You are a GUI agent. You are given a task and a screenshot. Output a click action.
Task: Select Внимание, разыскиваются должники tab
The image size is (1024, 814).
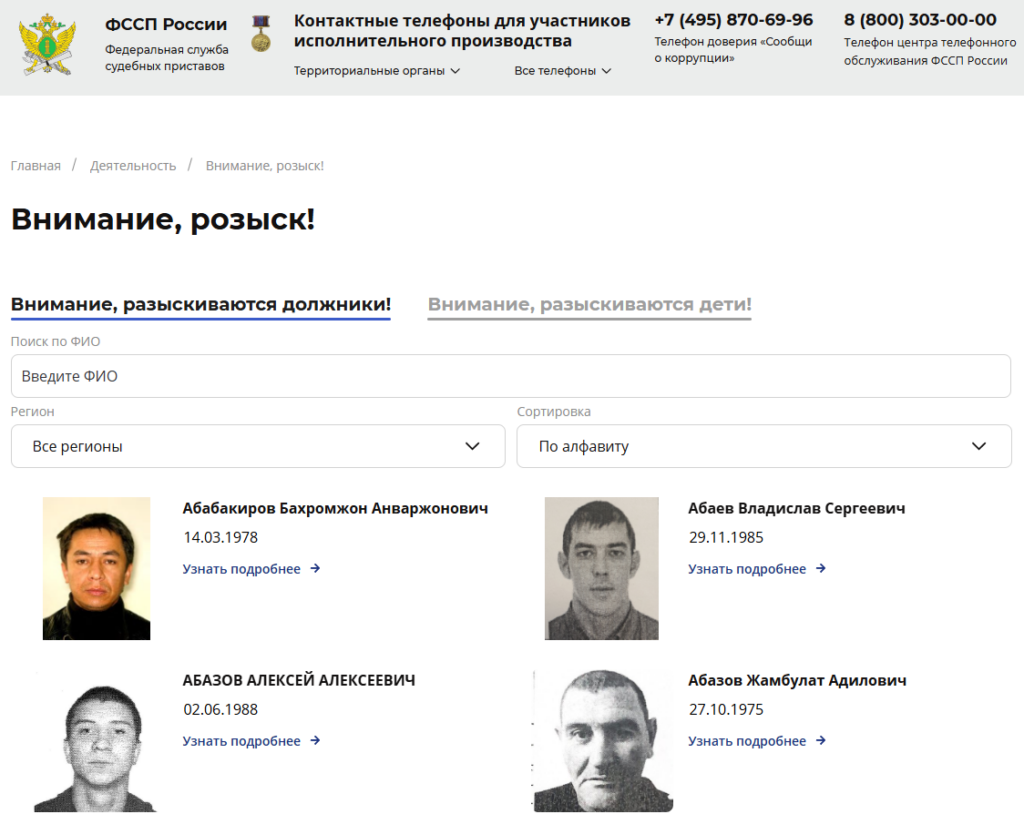point(200,304)
